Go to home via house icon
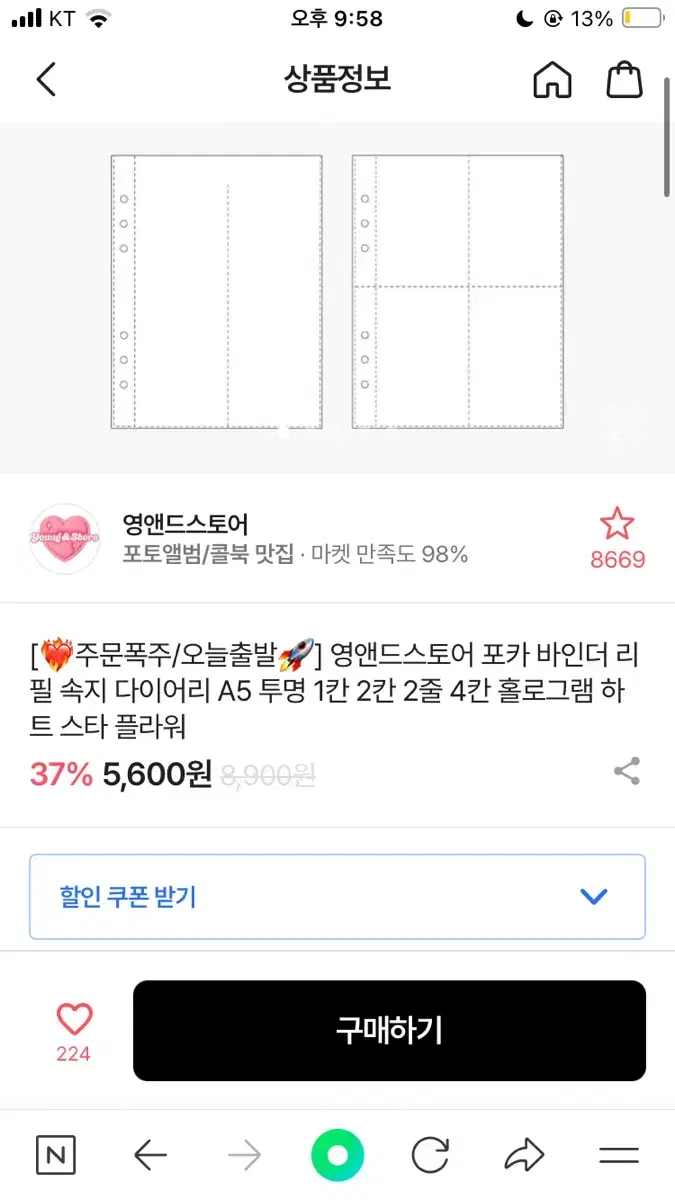Viewport: 675px width, 1200px height. [552, 79]
